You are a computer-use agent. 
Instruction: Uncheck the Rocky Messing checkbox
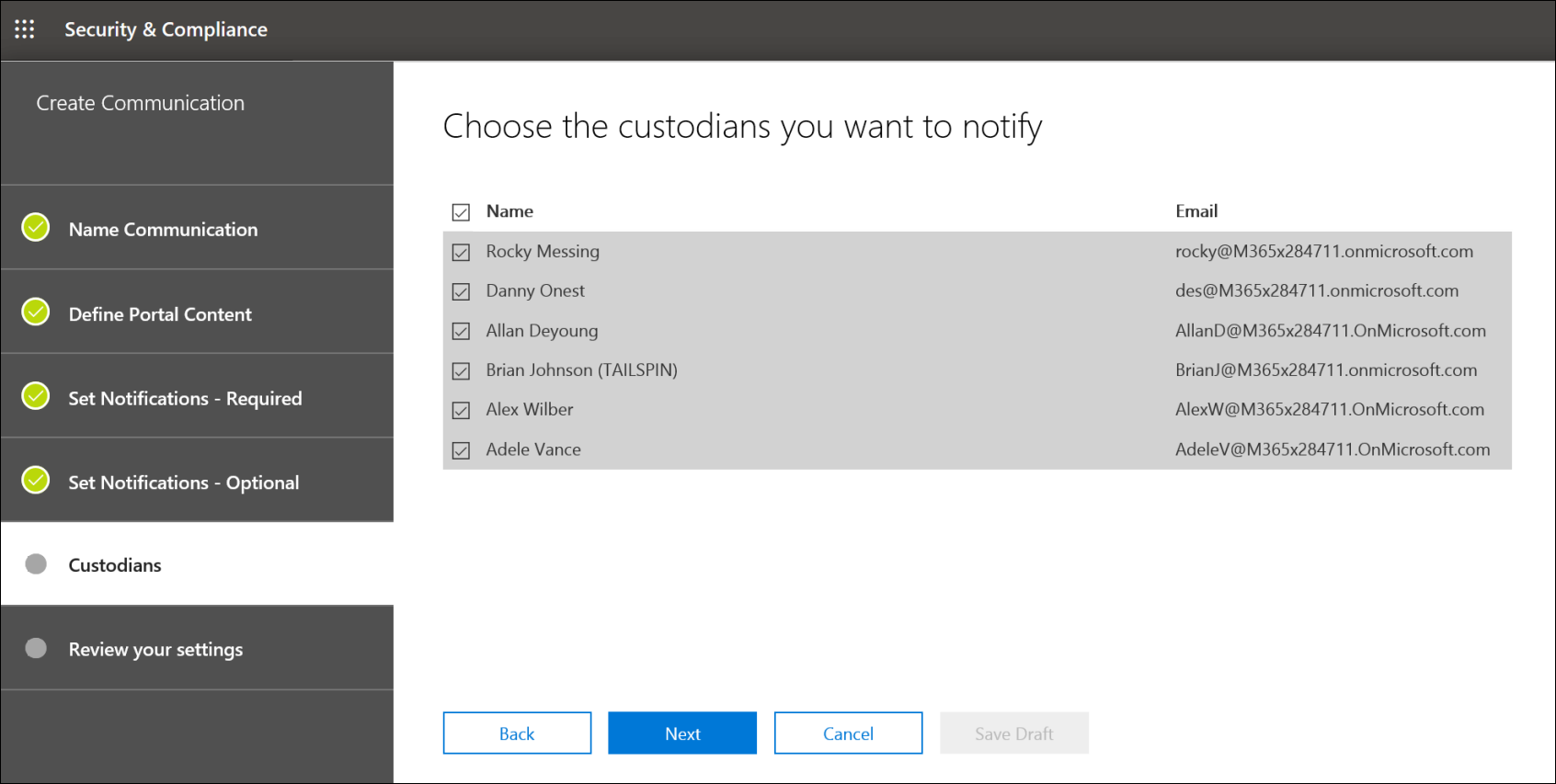(x=461, y=252)
